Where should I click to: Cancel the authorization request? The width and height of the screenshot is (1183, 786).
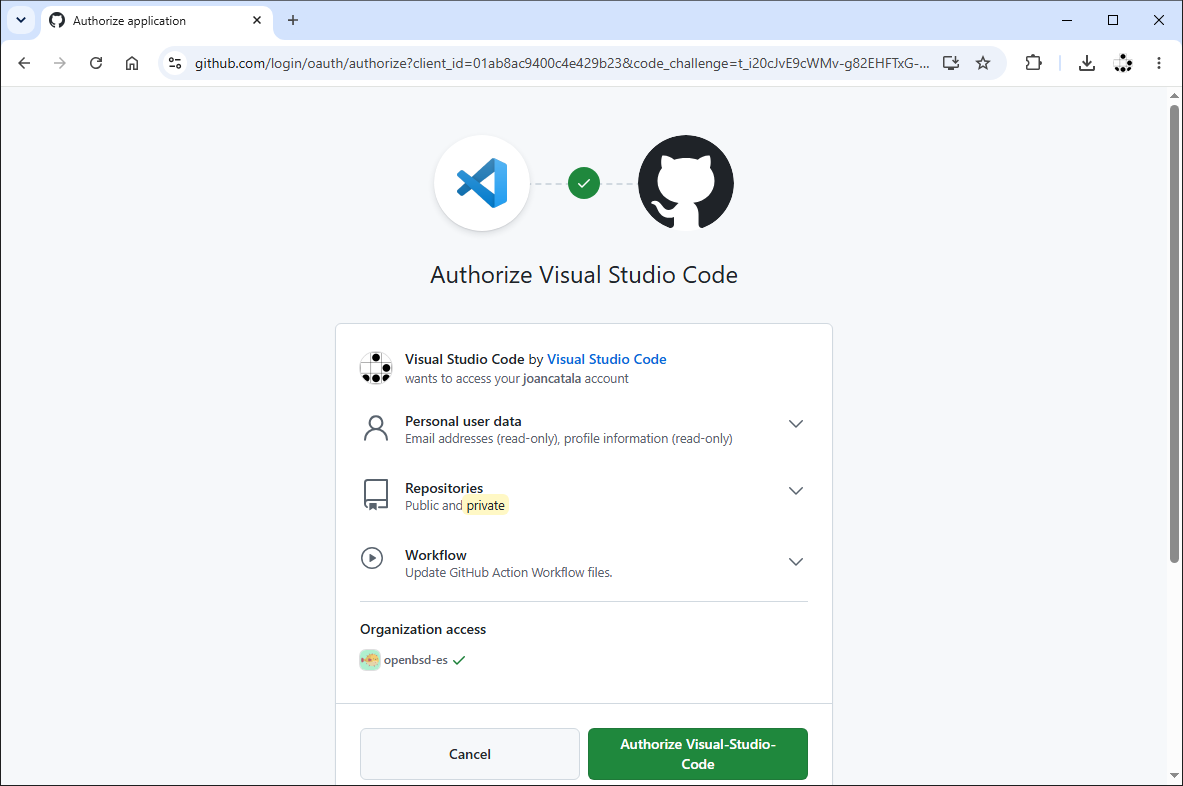469,754
